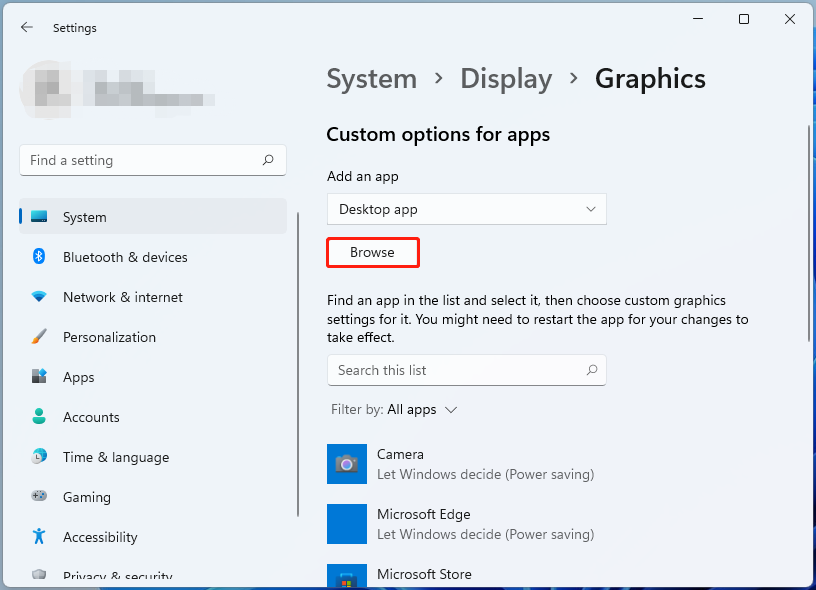Click search magnifier in Find a setting
This screenshot has height=590, width=816.
pos(268,160)
